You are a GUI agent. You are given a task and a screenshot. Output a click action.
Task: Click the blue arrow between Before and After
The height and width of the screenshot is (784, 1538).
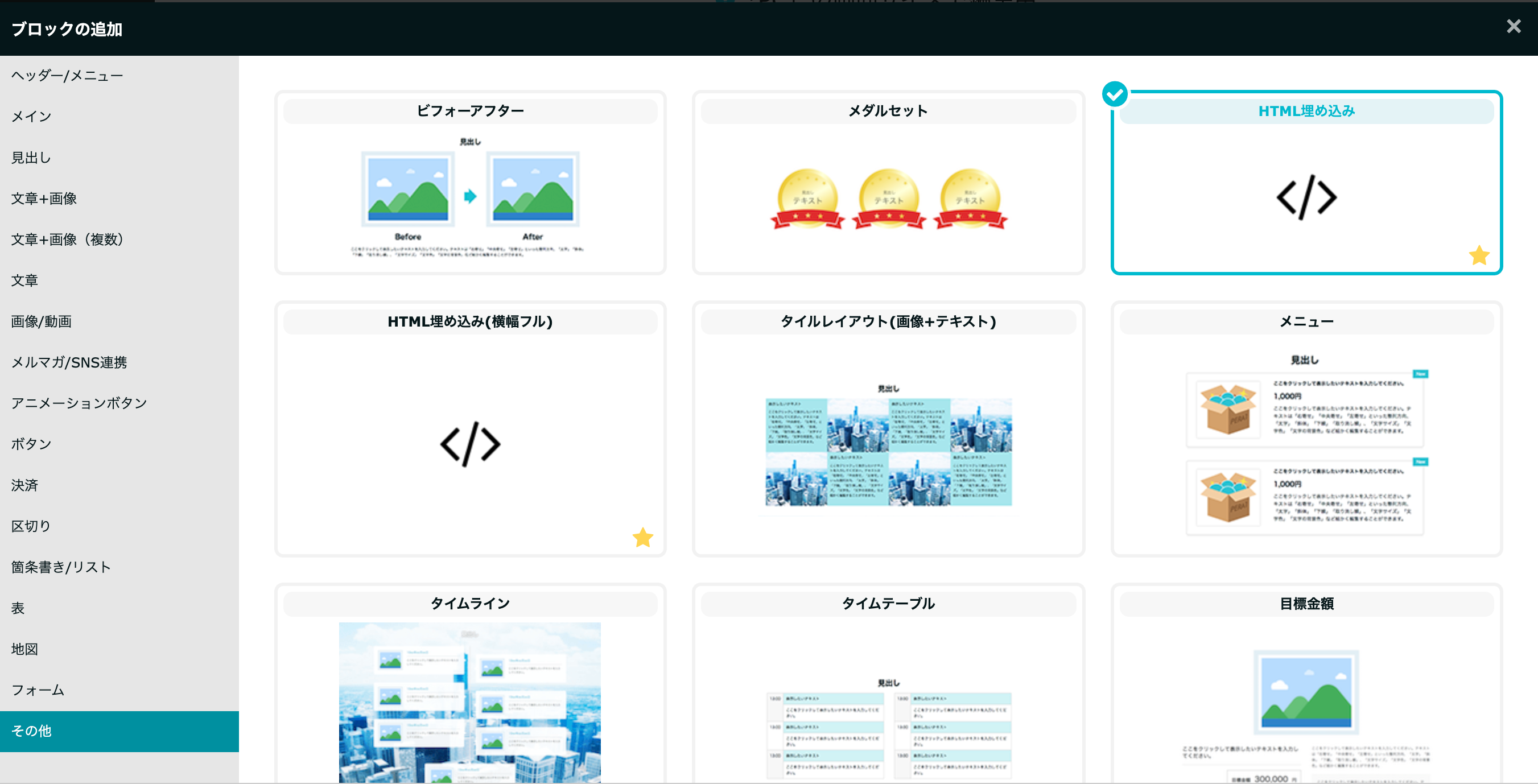[471, 196]
